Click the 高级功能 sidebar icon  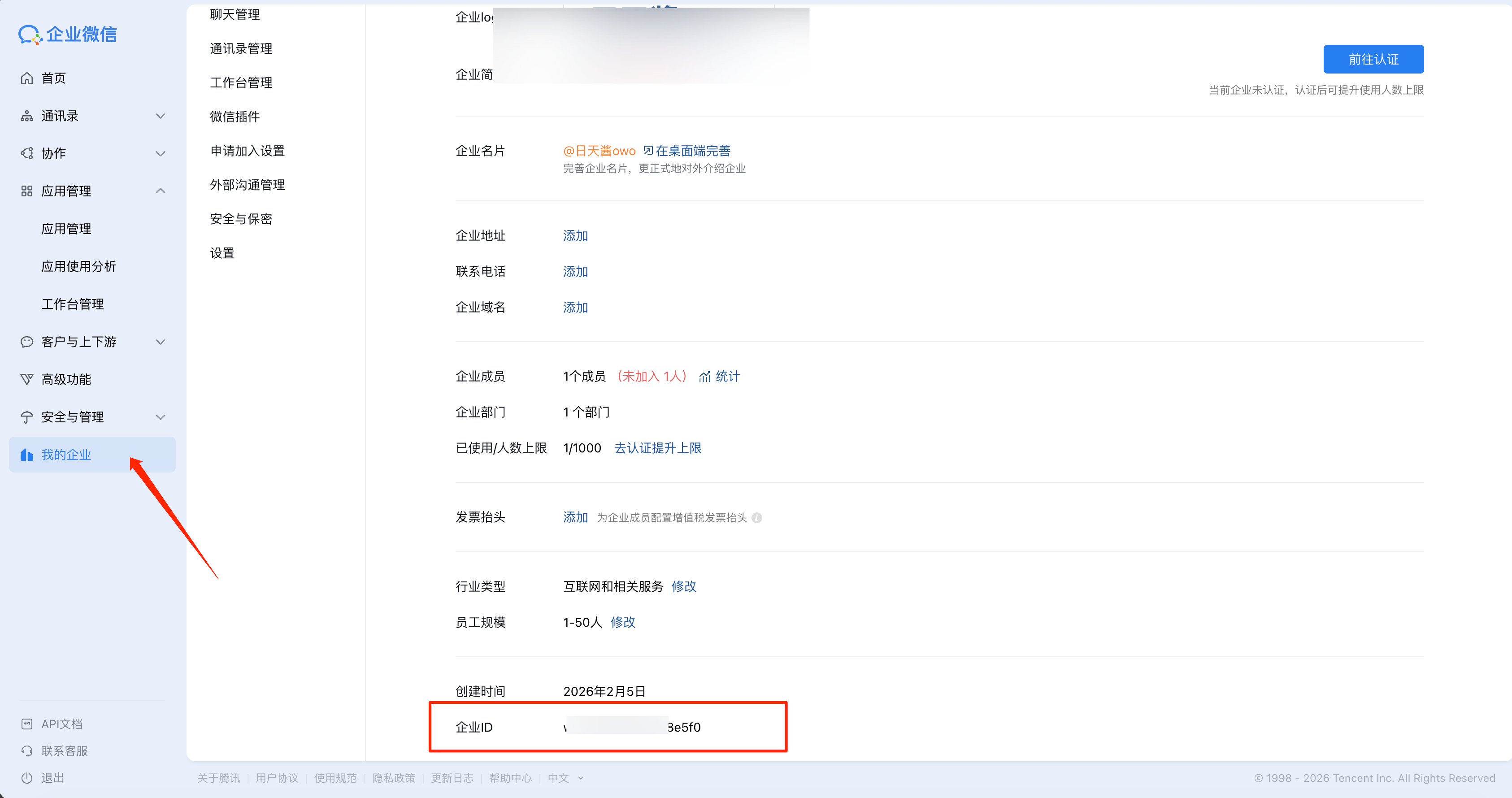(26, 380)
